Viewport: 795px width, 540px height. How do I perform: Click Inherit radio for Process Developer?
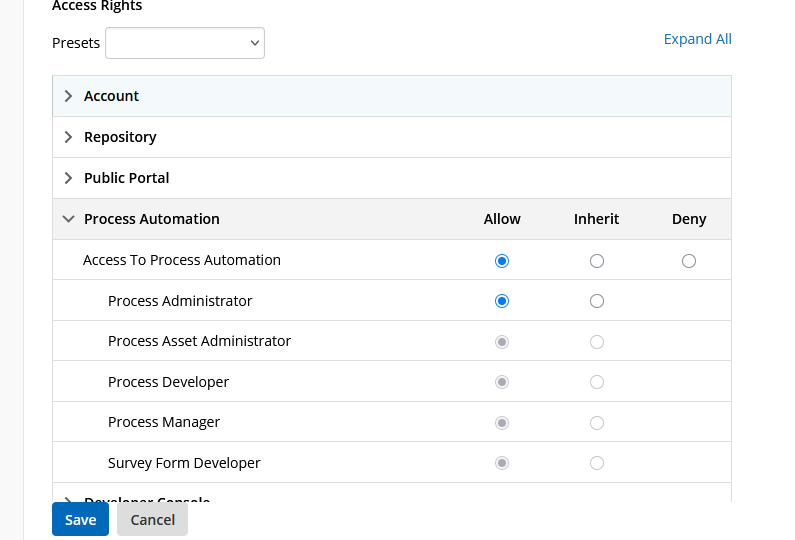pos(597,382)
